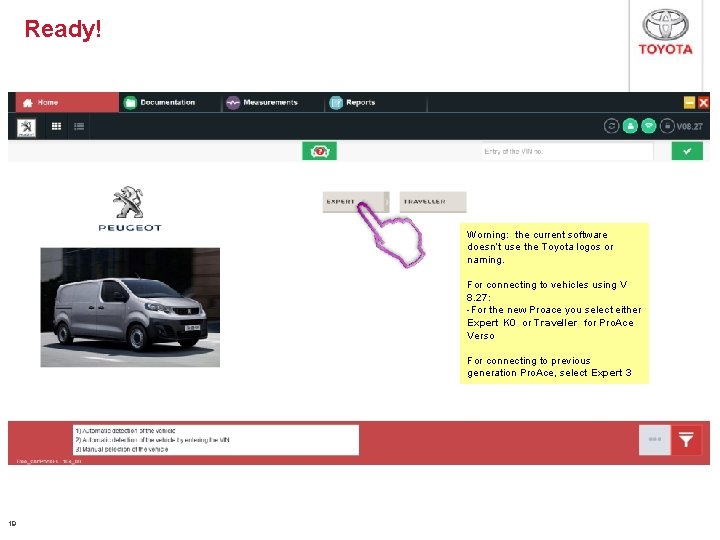The height and width of the screenshot is (540, 720).
Task: Click the red filter funnel button
Action: click(x=686, y=440)
